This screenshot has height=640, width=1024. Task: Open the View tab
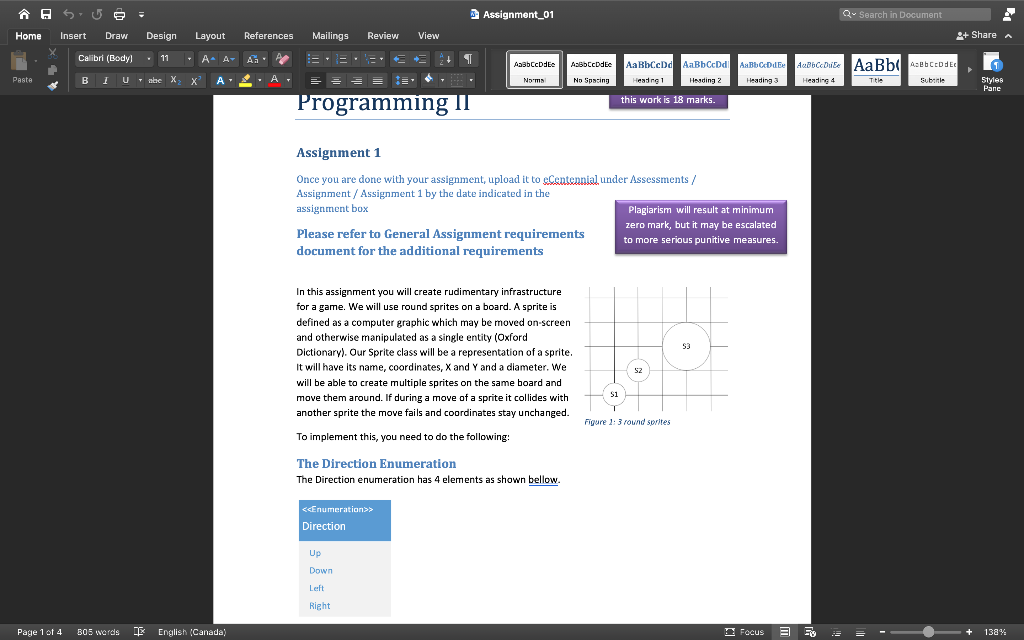tap(428, 36)
